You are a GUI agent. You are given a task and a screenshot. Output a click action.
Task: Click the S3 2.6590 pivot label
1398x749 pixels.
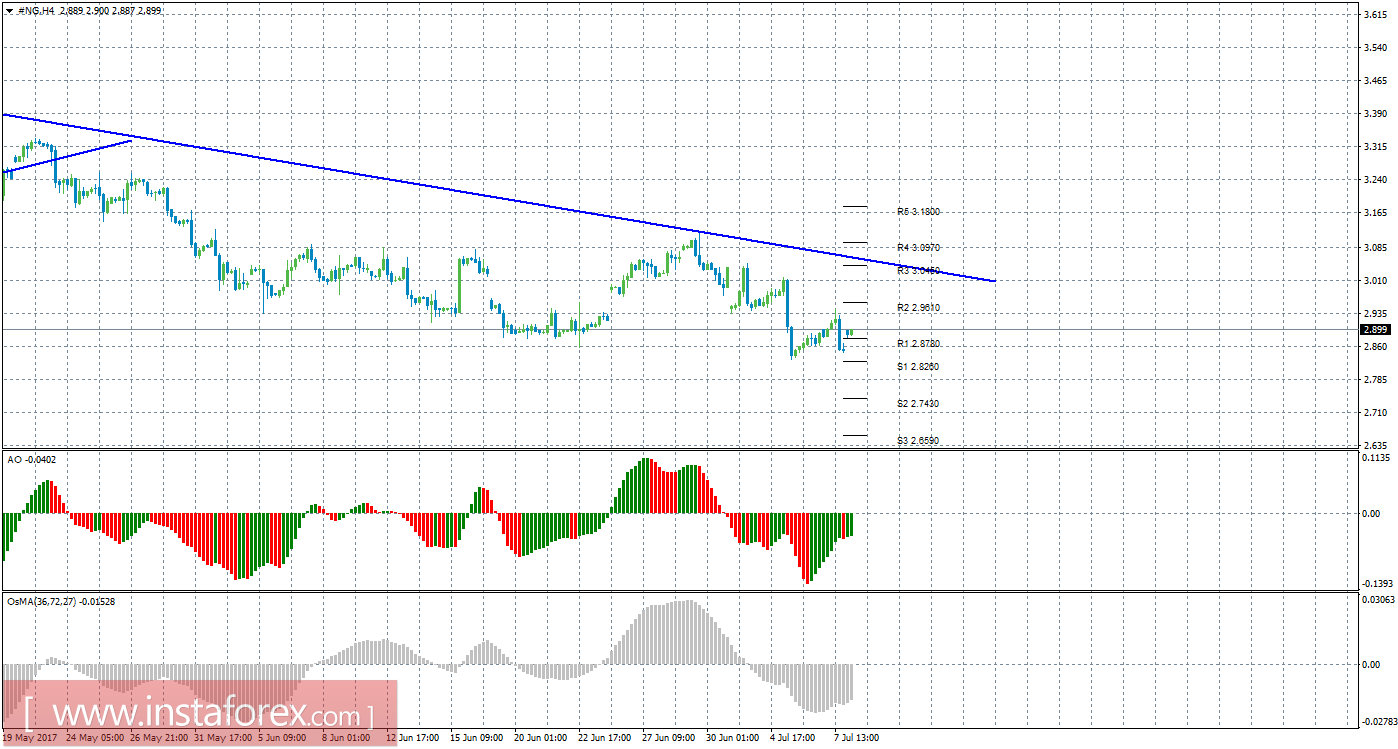(918, 440)
